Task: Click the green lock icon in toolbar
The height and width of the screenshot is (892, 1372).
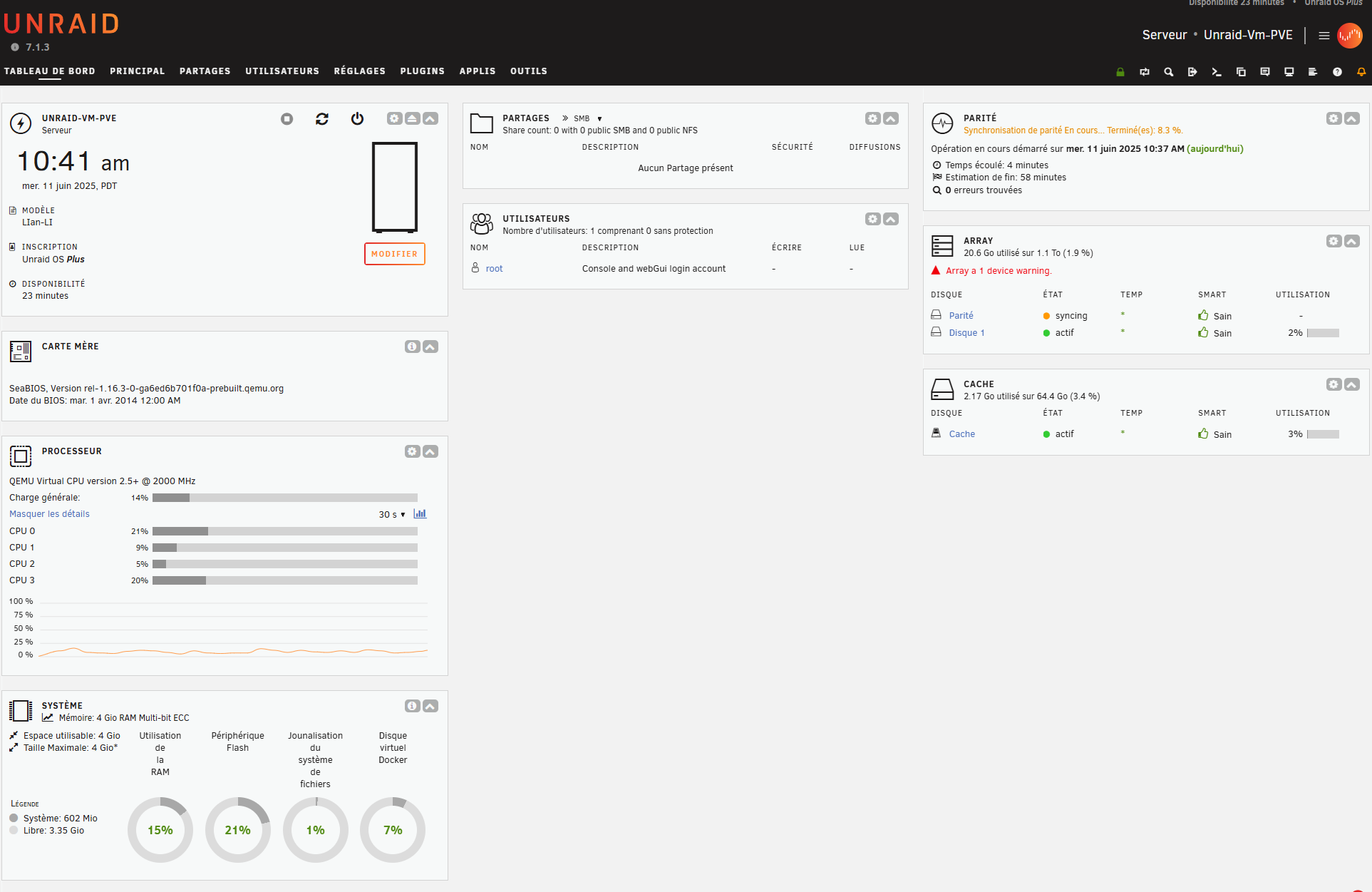Action: click(1120, 72)
